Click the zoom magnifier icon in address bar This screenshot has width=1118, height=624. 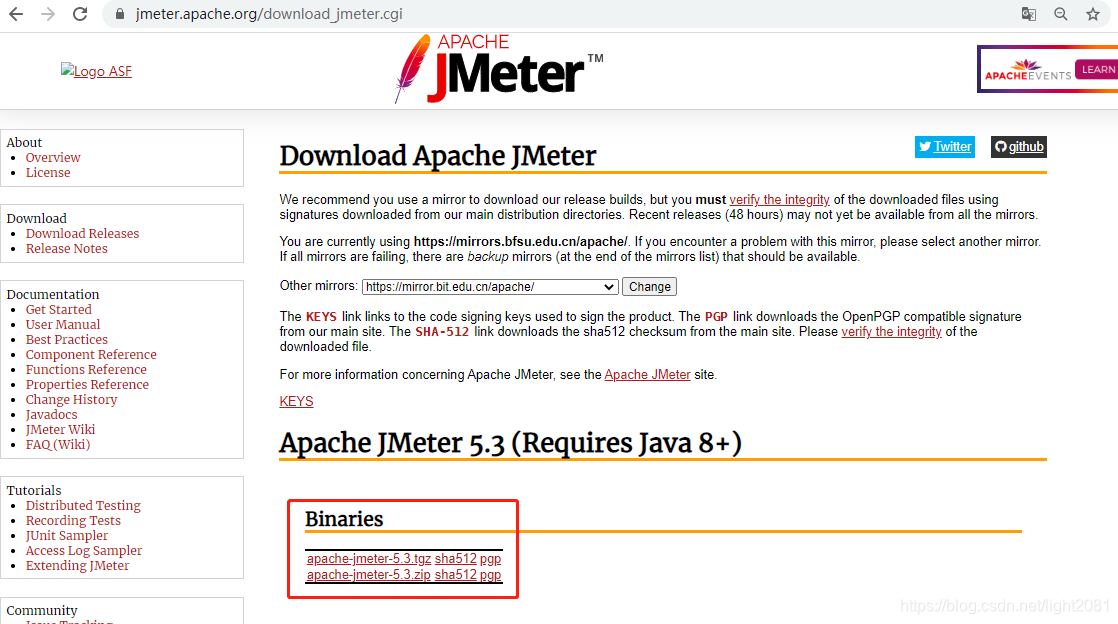point(1061,14)
